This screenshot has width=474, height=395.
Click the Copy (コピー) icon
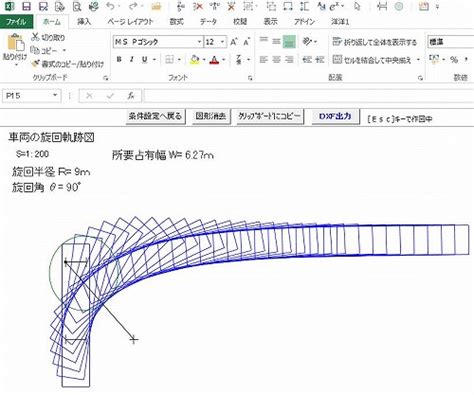35,50
